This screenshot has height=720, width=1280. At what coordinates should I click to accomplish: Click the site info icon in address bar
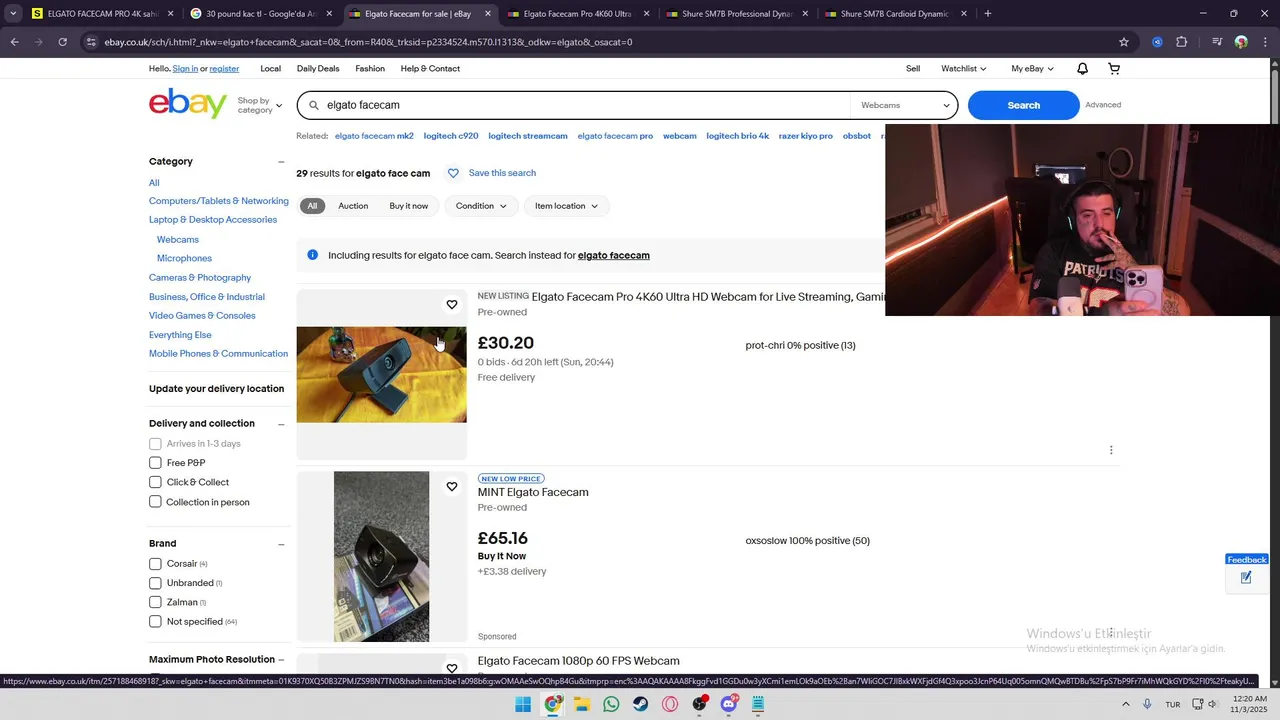tap(91, 42)
